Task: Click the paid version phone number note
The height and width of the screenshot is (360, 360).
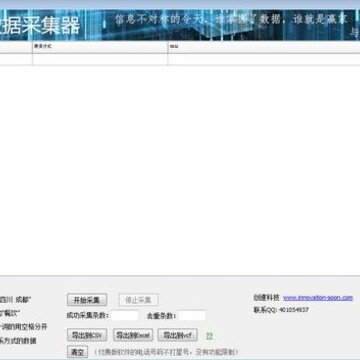Action: [x=166, y=352]
